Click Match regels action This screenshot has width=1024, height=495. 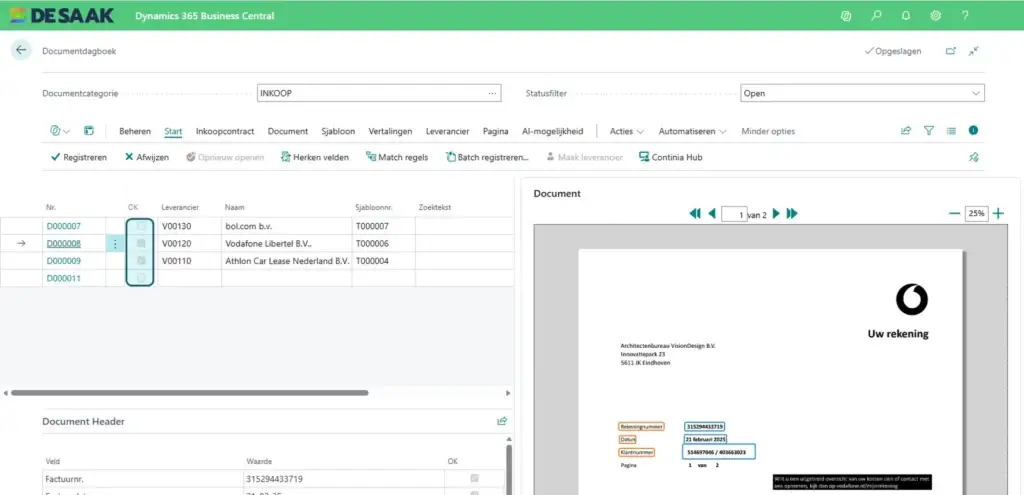(x=397, y=157)
